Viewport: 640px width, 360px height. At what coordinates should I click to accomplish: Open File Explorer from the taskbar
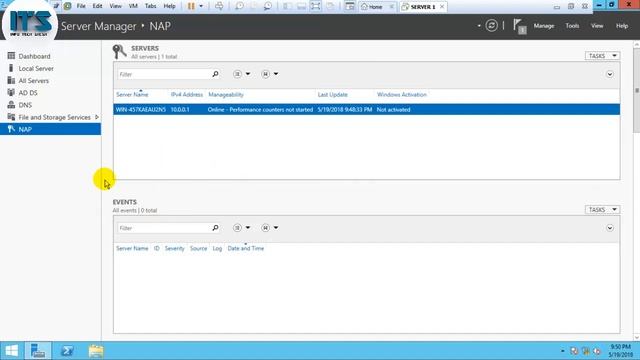(96, 351)
